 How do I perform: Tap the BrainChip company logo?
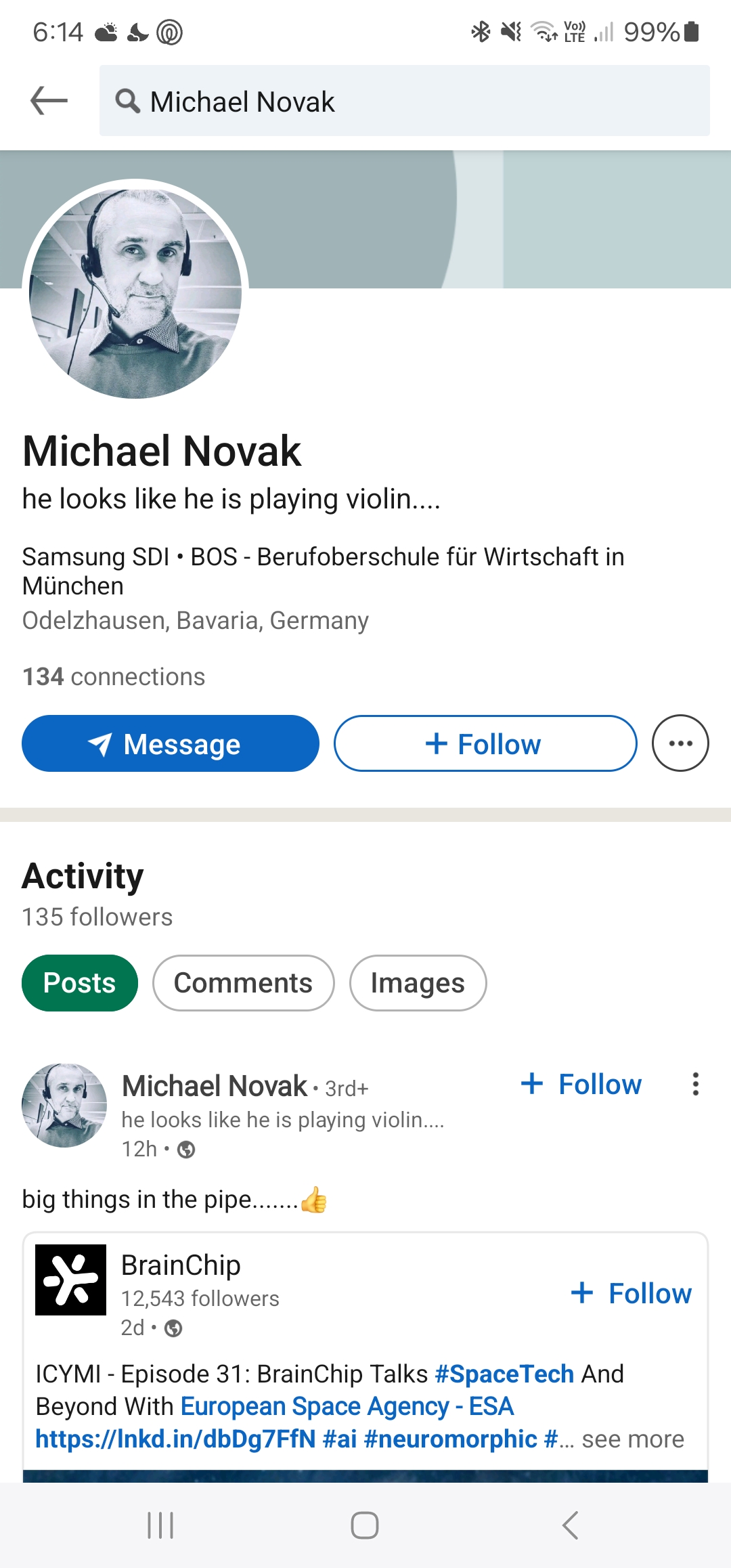click(71, 1280)
